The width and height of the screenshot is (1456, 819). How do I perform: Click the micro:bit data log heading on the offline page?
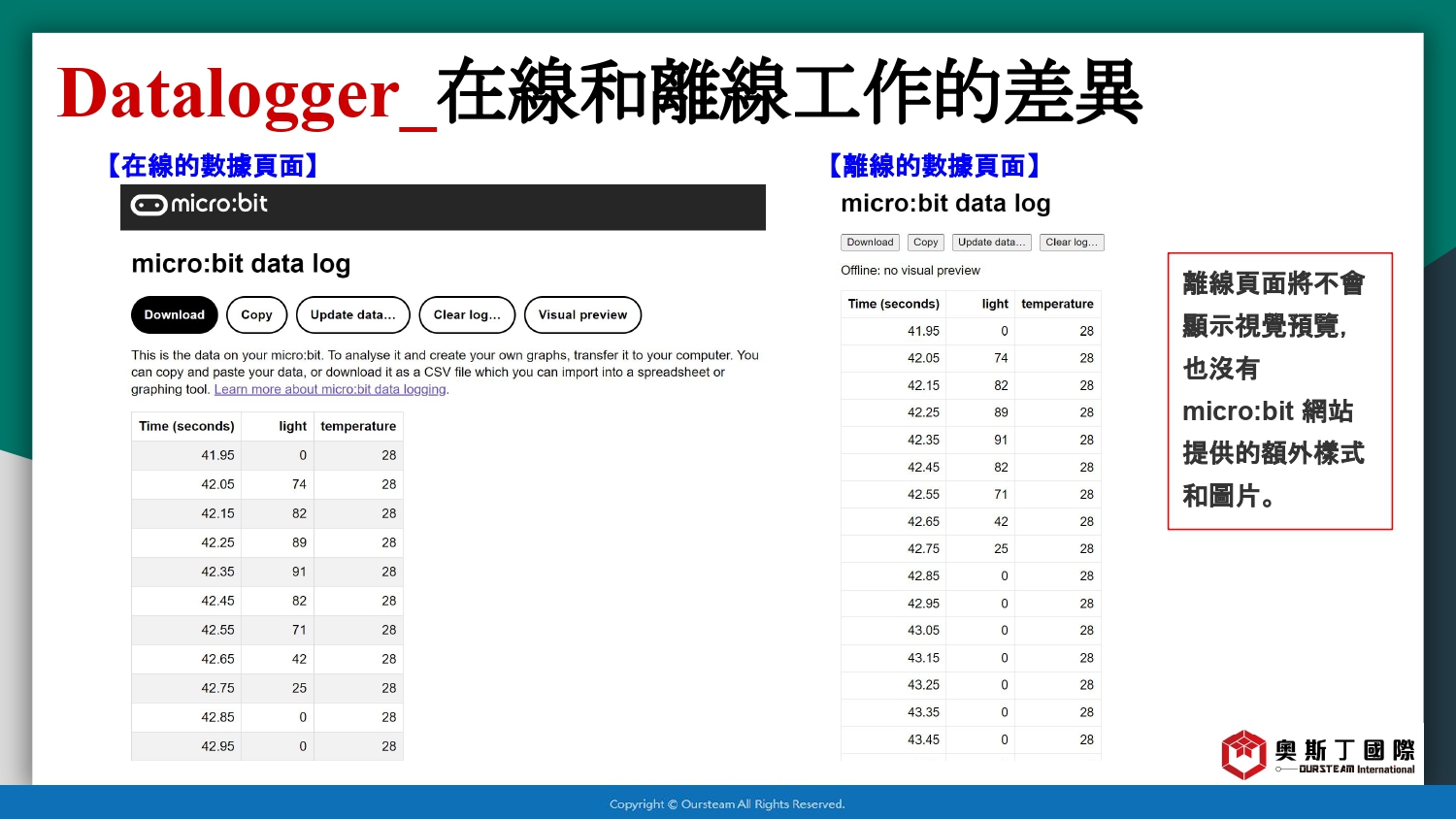(x=945, y=203)
